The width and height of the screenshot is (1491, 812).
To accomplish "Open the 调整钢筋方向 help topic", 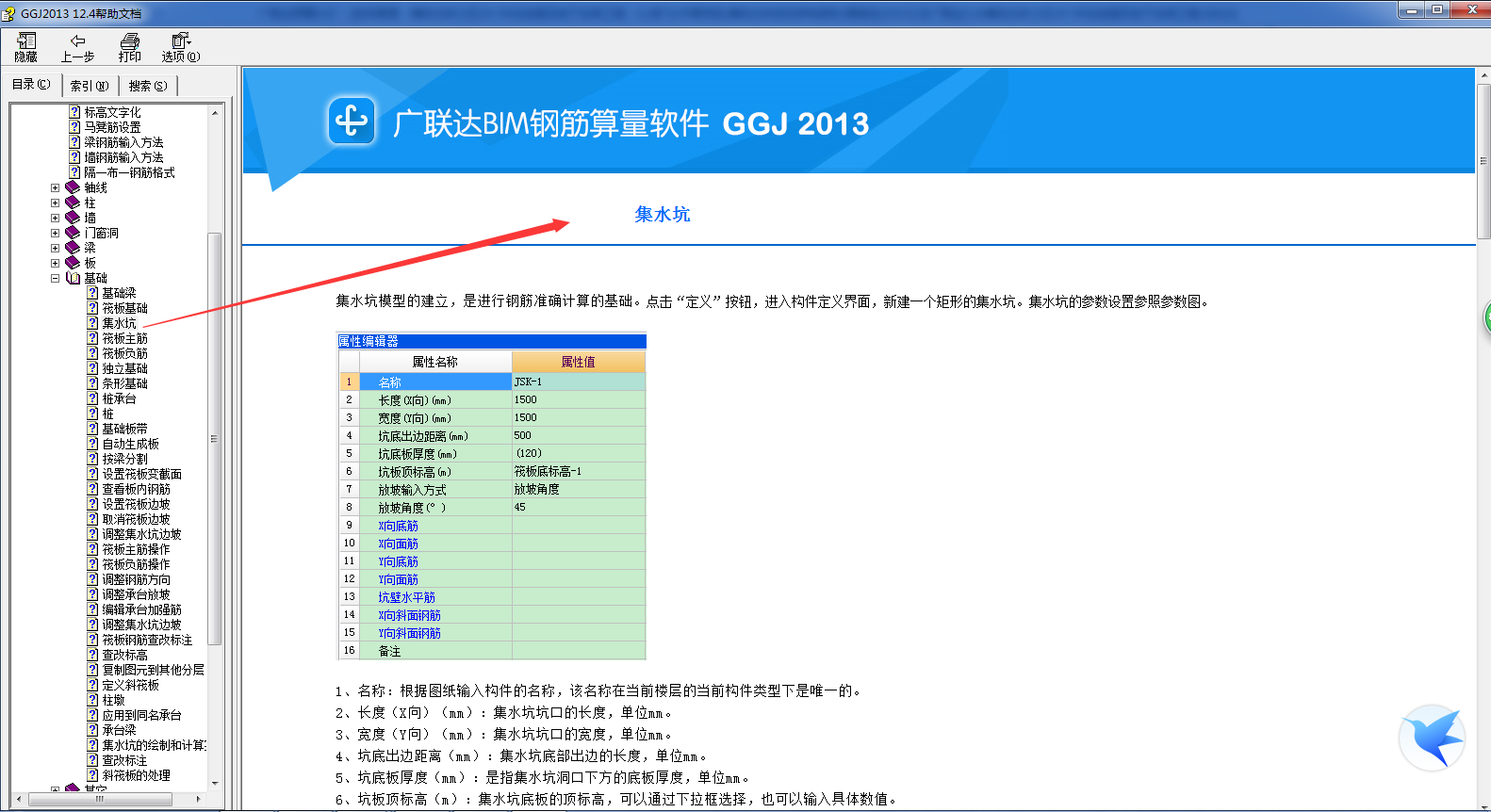I will coord(136,579).
